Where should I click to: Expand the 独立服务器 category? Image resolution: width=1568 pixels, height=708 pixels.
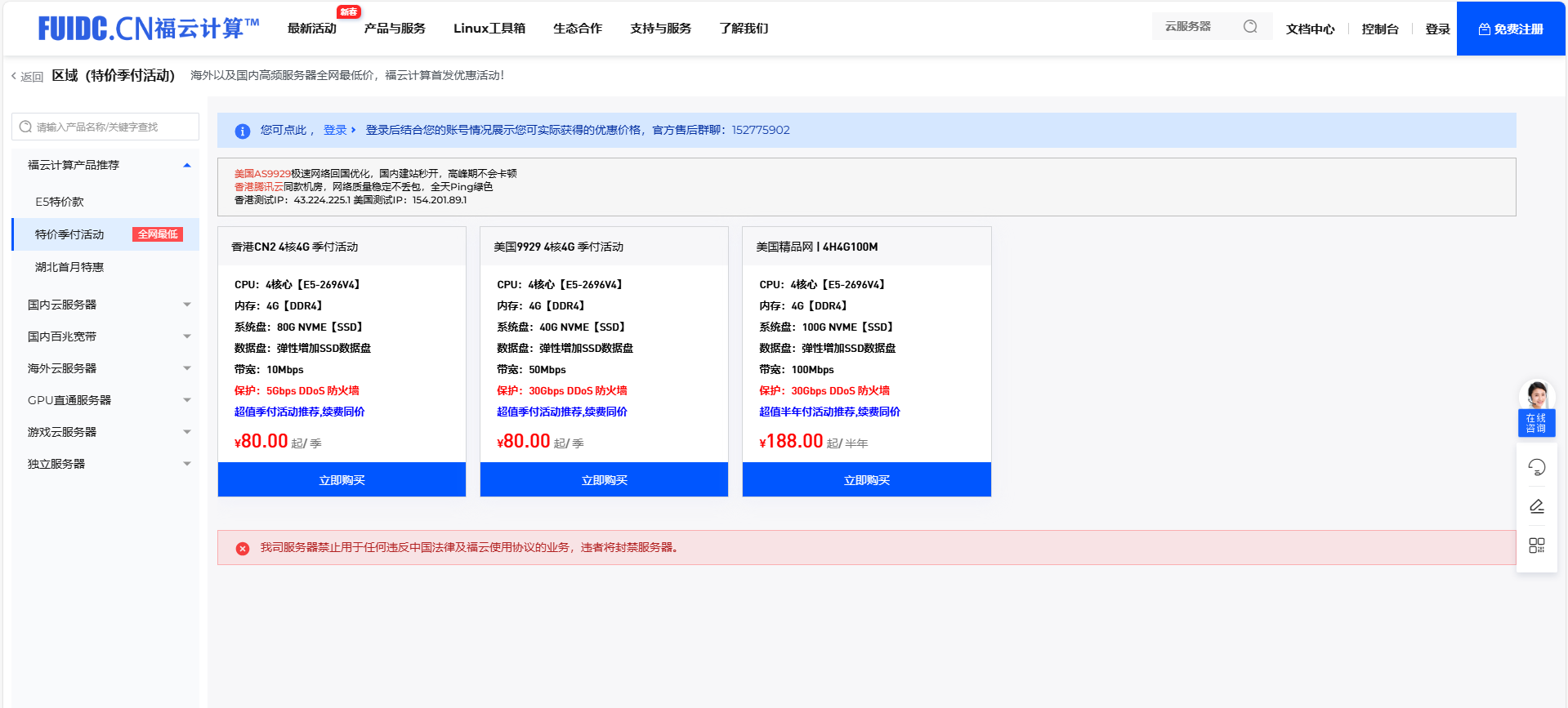point(187,464)
